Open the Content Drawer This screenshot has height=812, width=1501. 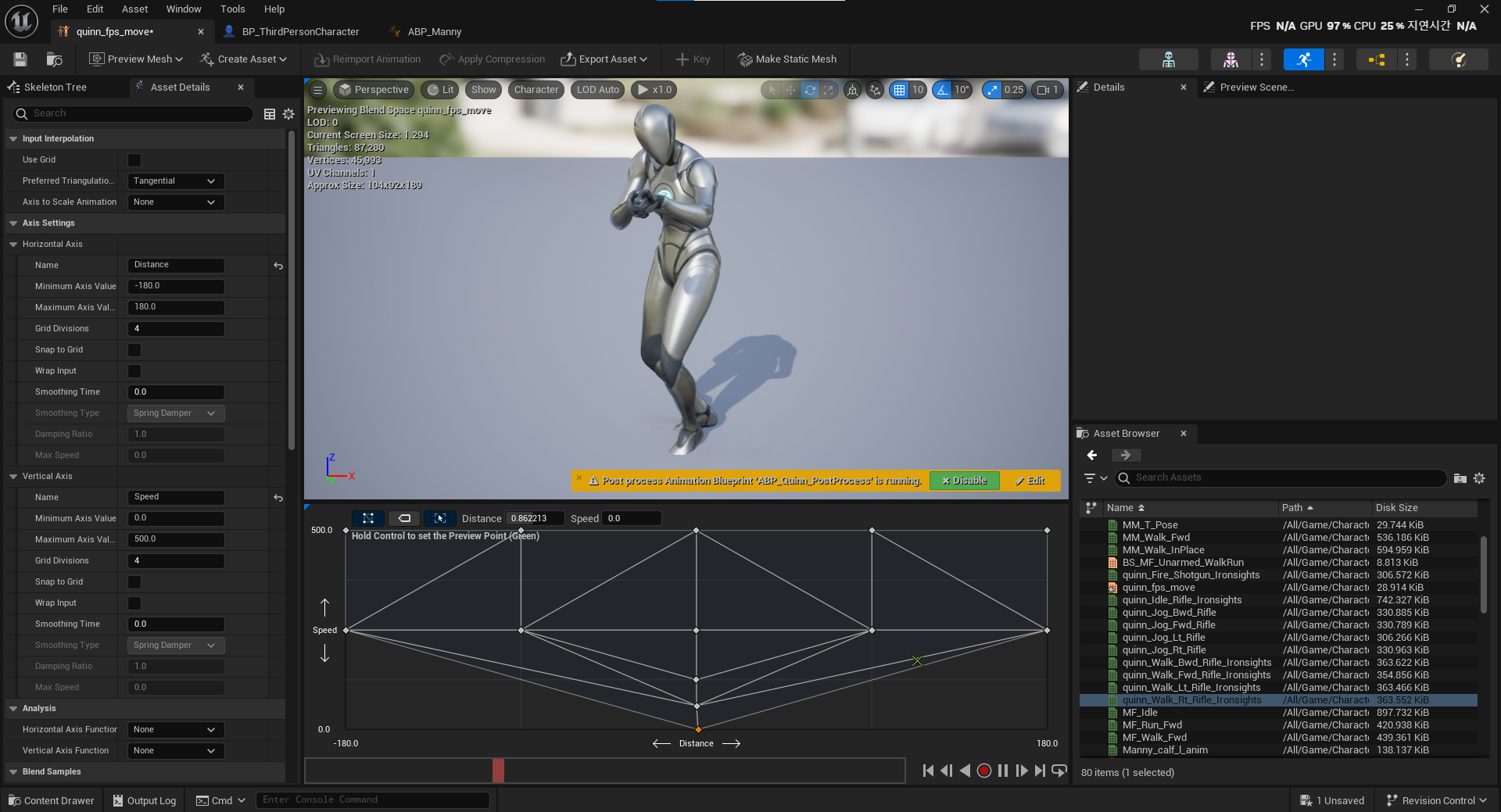point(52,800)
